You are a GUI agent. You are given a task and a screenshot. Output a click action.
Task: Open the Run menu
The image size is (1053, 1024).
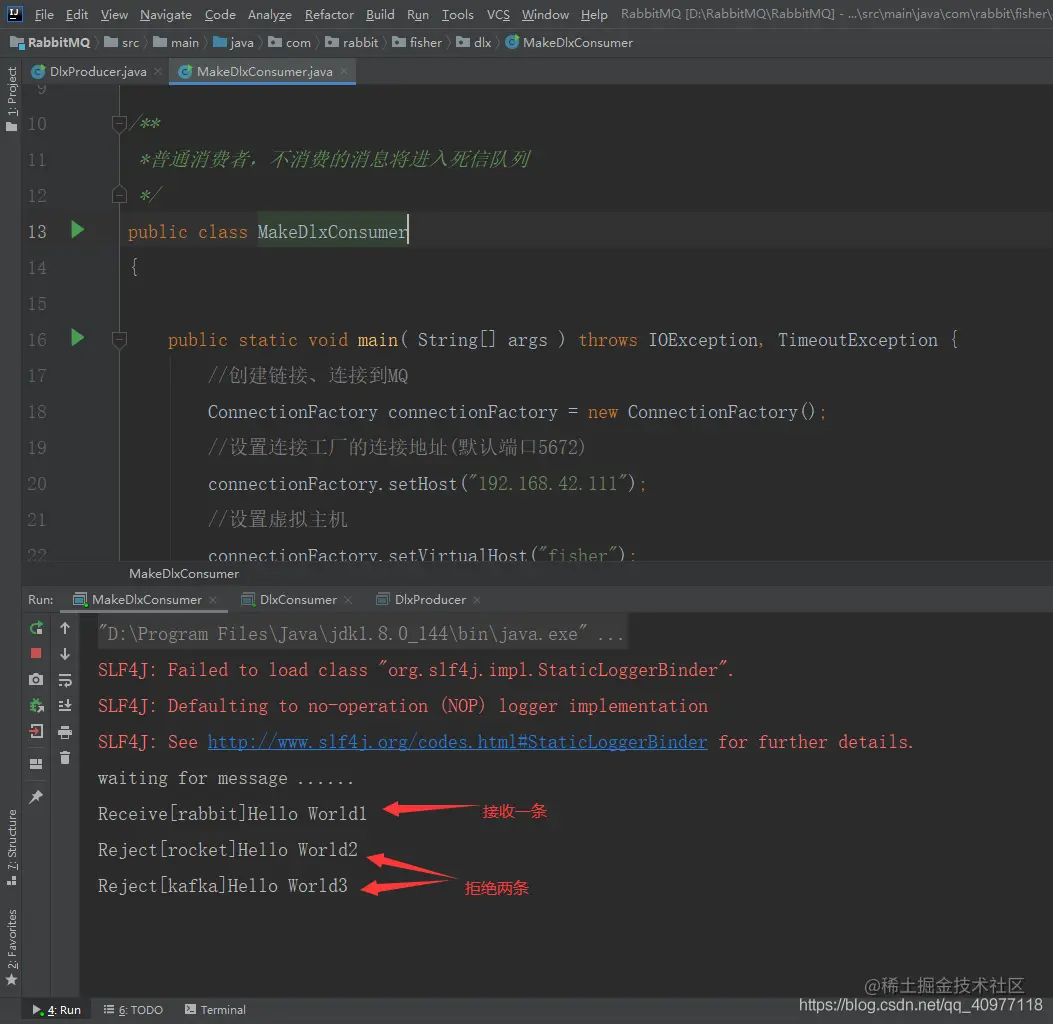click(x=418, y=14)
